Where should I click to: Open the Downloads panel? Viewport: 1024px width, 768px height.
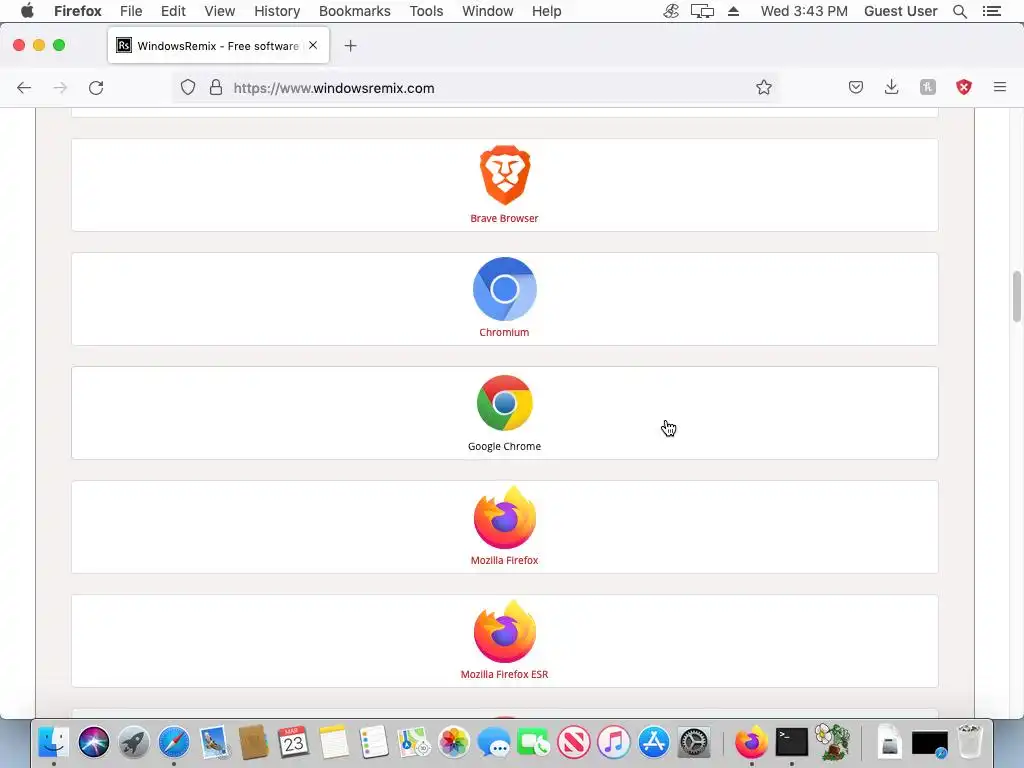(891, 88)
